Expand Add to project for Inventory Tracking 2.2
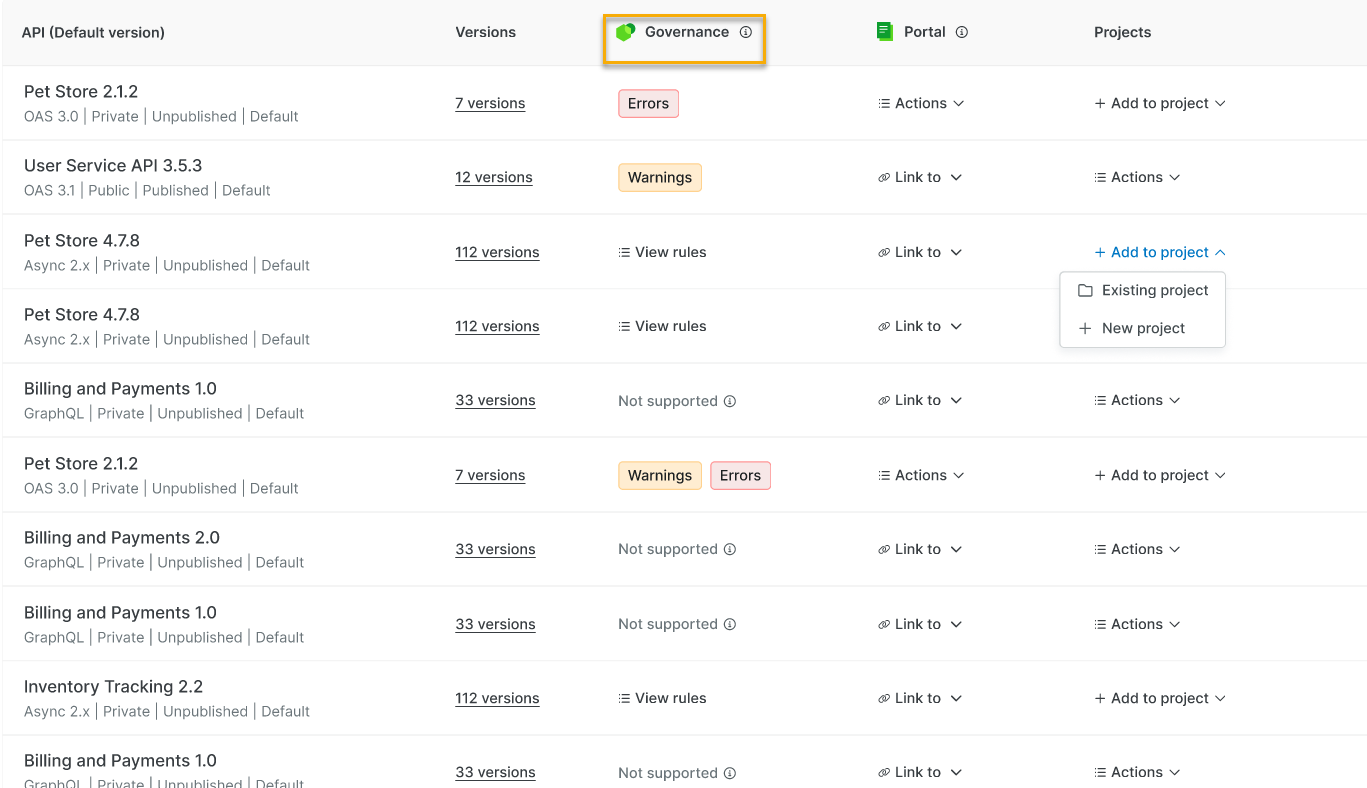The width and height of the screenshot is (1367, 788). (x=1159, y=698)
